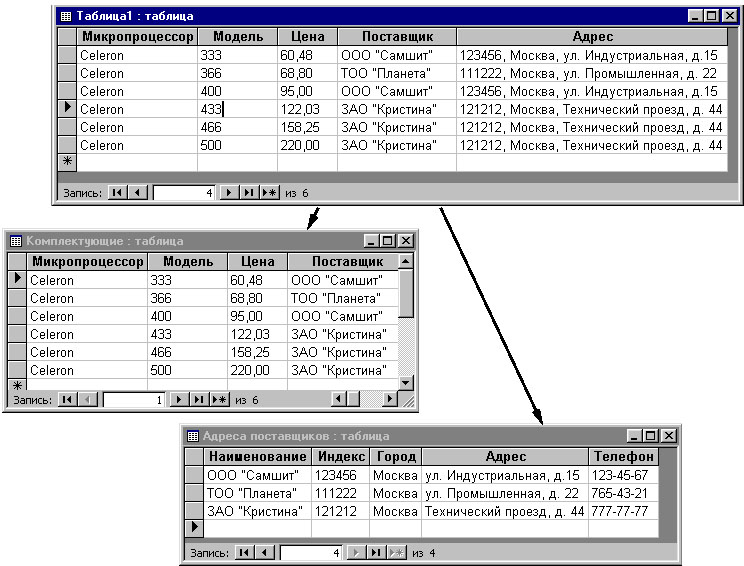Select Цена column header in Комплектующие

coord(258,261)
